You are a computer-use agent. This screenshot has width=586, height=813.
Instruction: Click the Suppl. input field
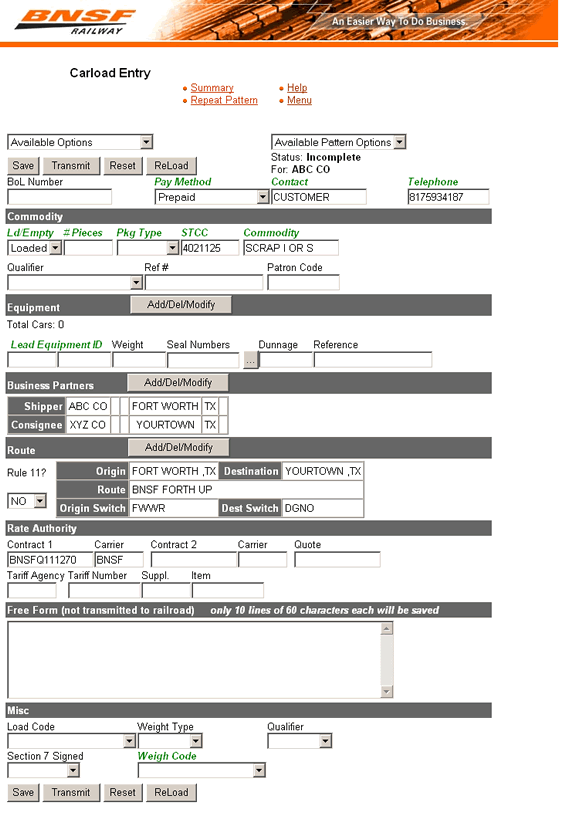(x=166, y=591)
